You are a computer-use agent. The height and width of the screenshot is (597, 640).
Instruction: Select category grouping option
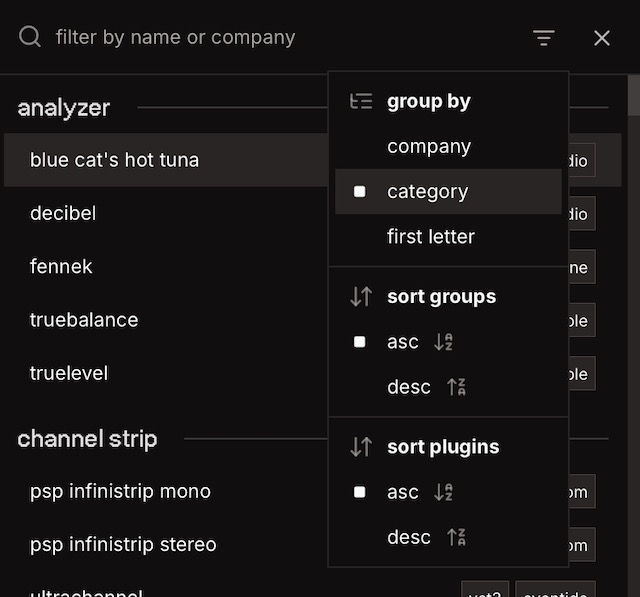click(427, 192)
